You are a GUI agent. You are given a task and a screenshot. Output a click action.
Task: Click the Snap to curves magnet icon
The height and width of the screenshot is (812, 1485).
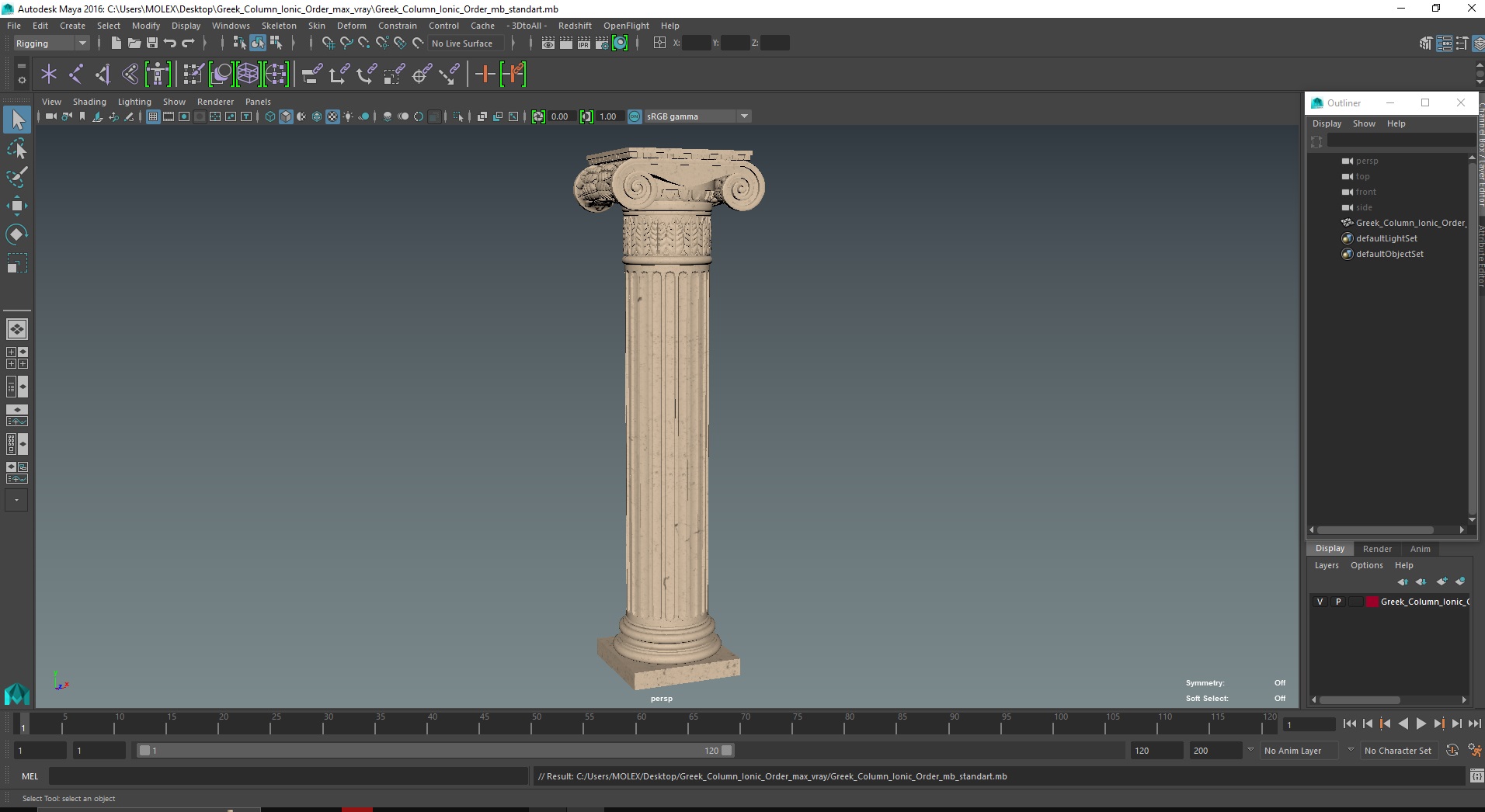(346, 43)
